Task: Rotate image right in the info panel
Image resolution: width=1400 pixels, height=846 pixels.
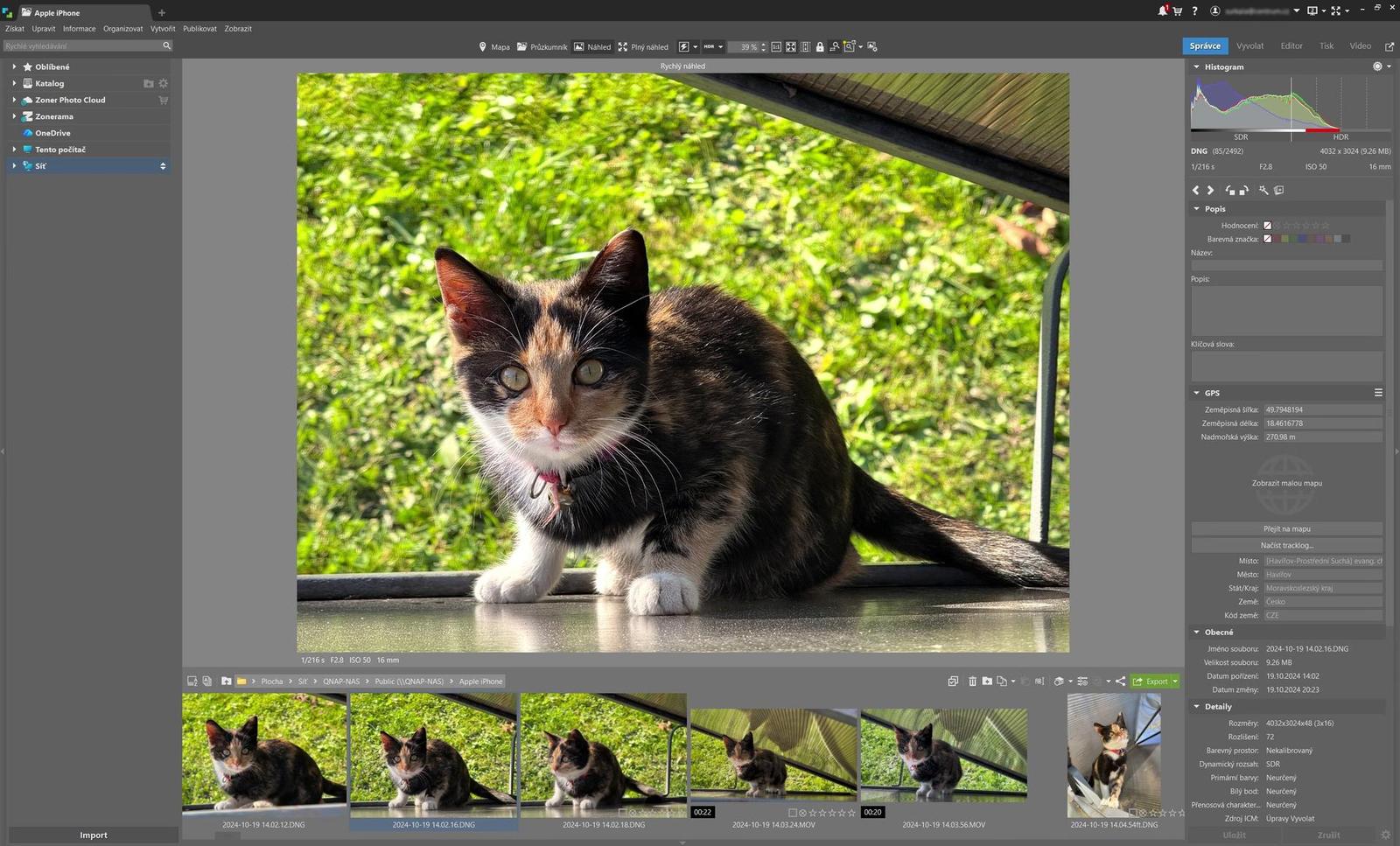Action: tap(1243, 190)
